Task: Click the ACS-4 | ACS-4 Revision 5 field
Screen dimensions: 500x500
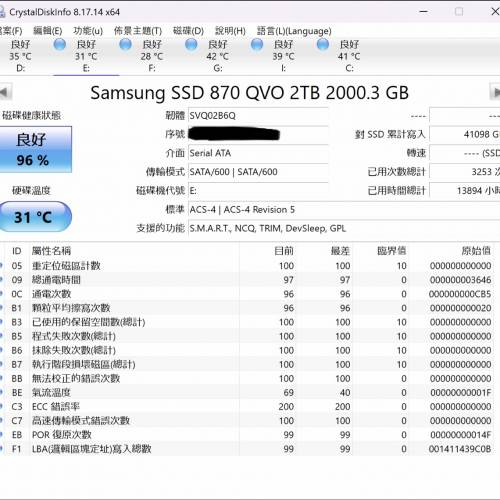Action: [344, 210]
